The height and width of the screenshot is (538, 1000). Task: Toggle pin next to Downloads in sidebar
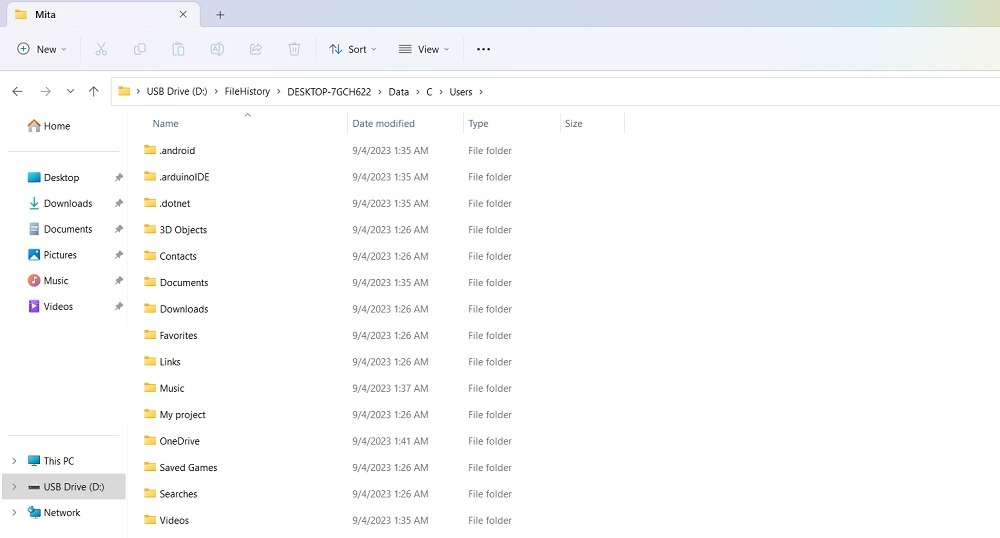(x=118, y=204)
